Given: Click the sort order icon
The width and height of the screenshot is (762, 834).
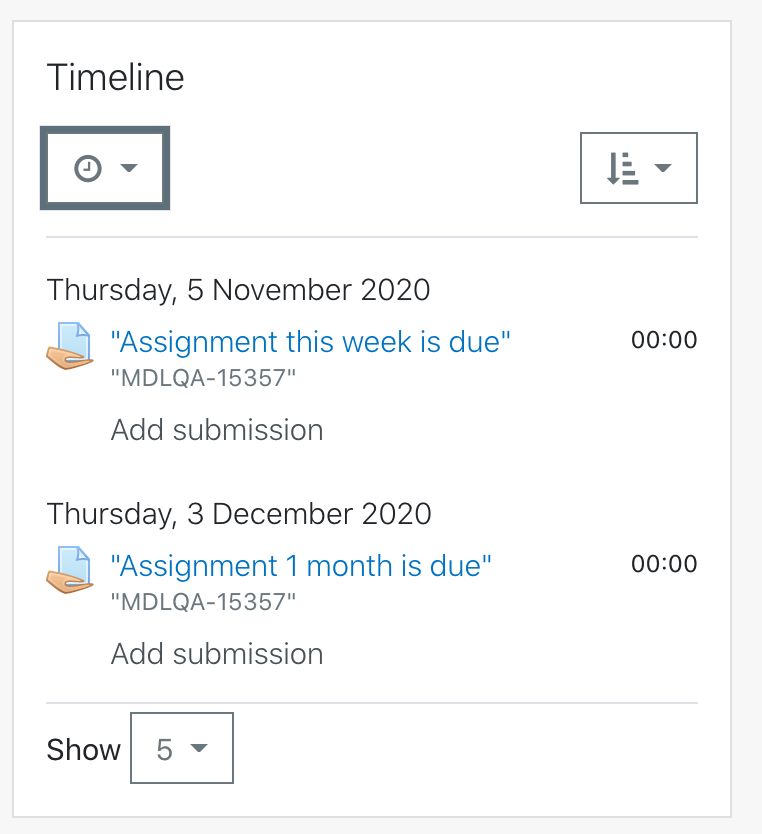Looking at the screenshot, I should click(x=623, y=169).
